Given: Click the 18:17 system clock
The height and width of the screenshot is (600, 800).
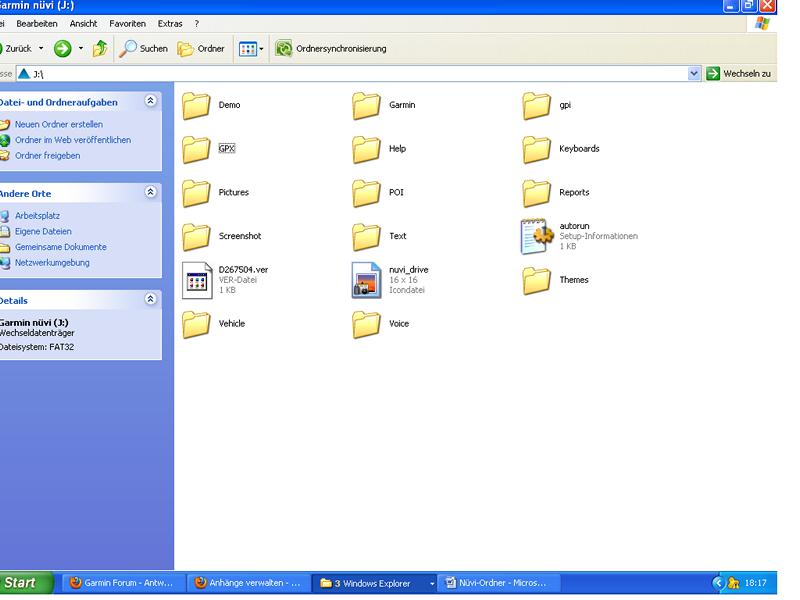Looking at the screenshot, I should point(756,583).
